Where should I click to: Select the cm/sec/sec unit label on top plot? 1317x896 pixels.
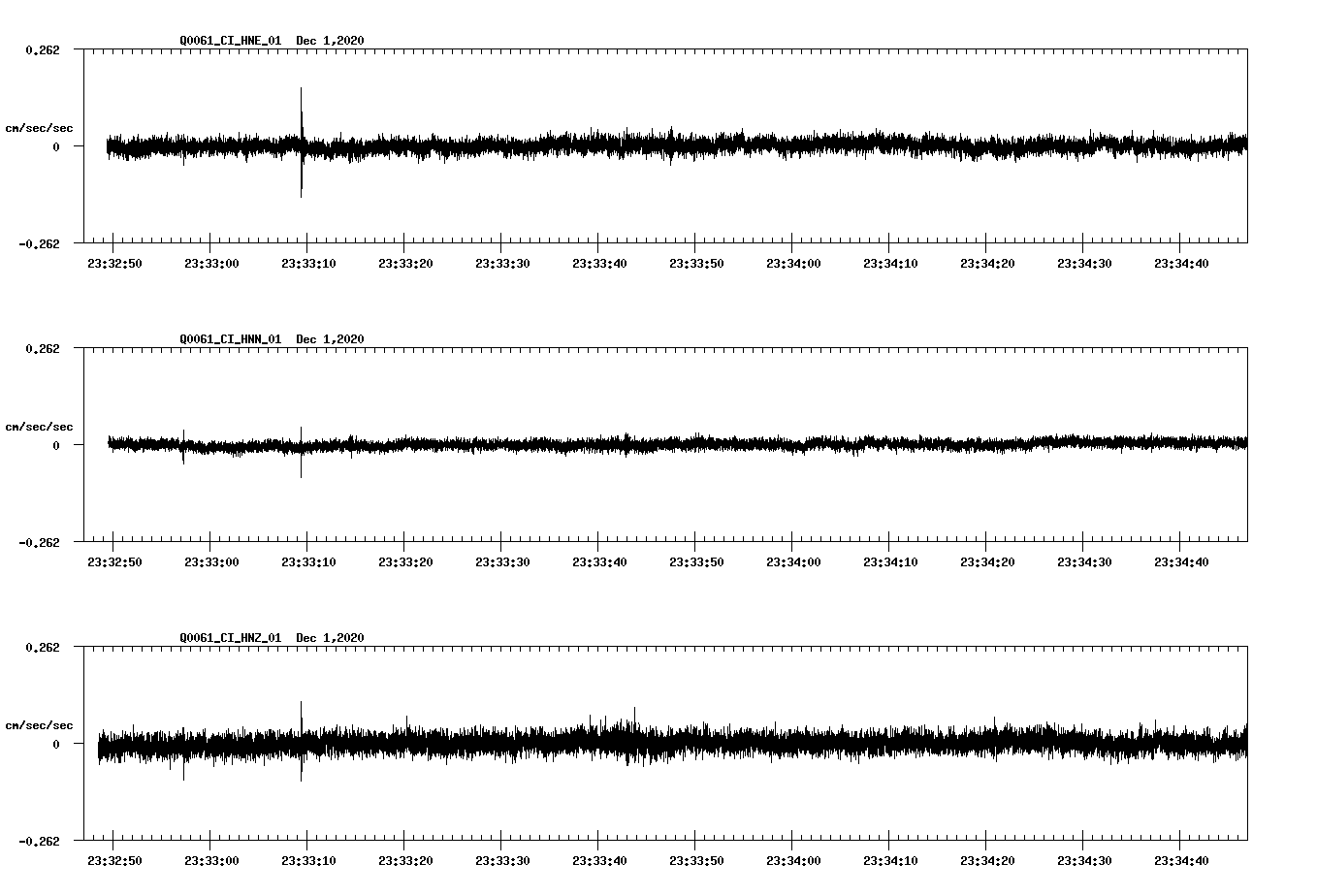(40, 126)
